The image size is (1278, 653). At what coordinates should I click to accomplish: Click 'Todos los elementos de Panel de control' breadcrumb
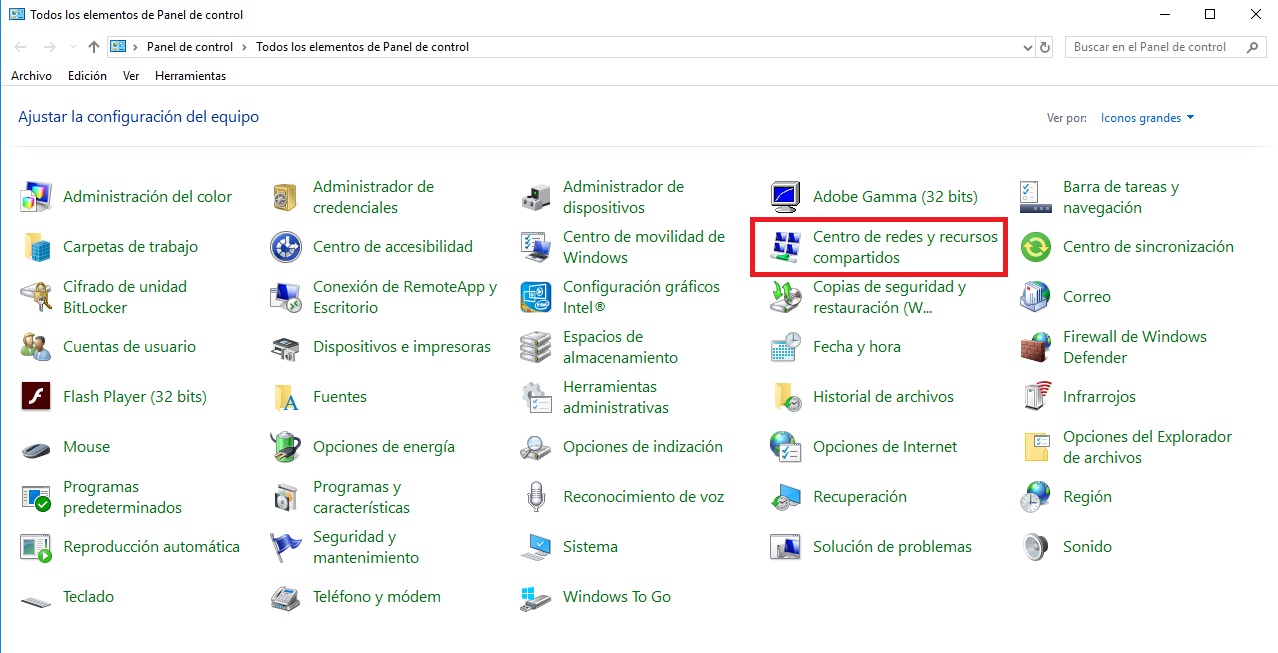pyautogui.click(x=362, y=47)
